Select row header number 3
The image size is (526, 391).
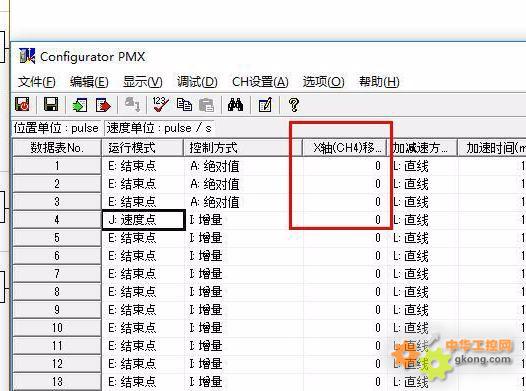(57, 202)
